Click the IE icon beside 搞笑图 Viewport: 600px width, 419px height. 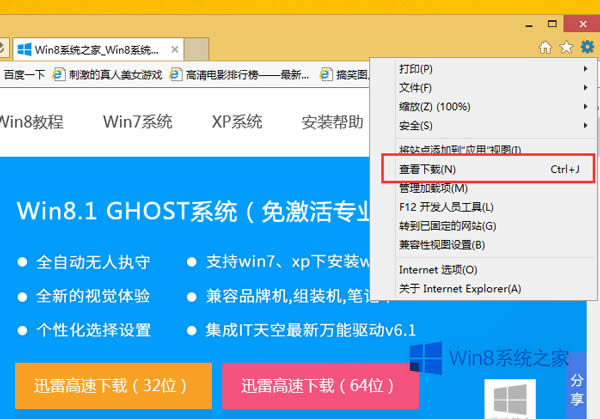coord(326,74)
